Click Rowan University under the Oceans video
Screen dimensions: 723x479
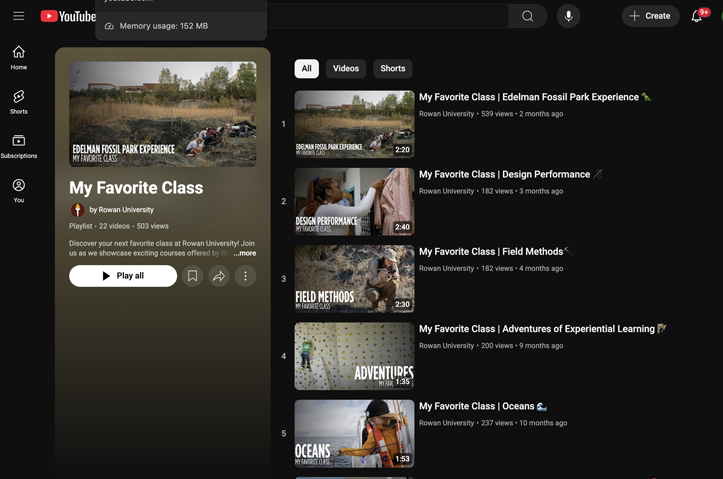click(x=446, y=423)
